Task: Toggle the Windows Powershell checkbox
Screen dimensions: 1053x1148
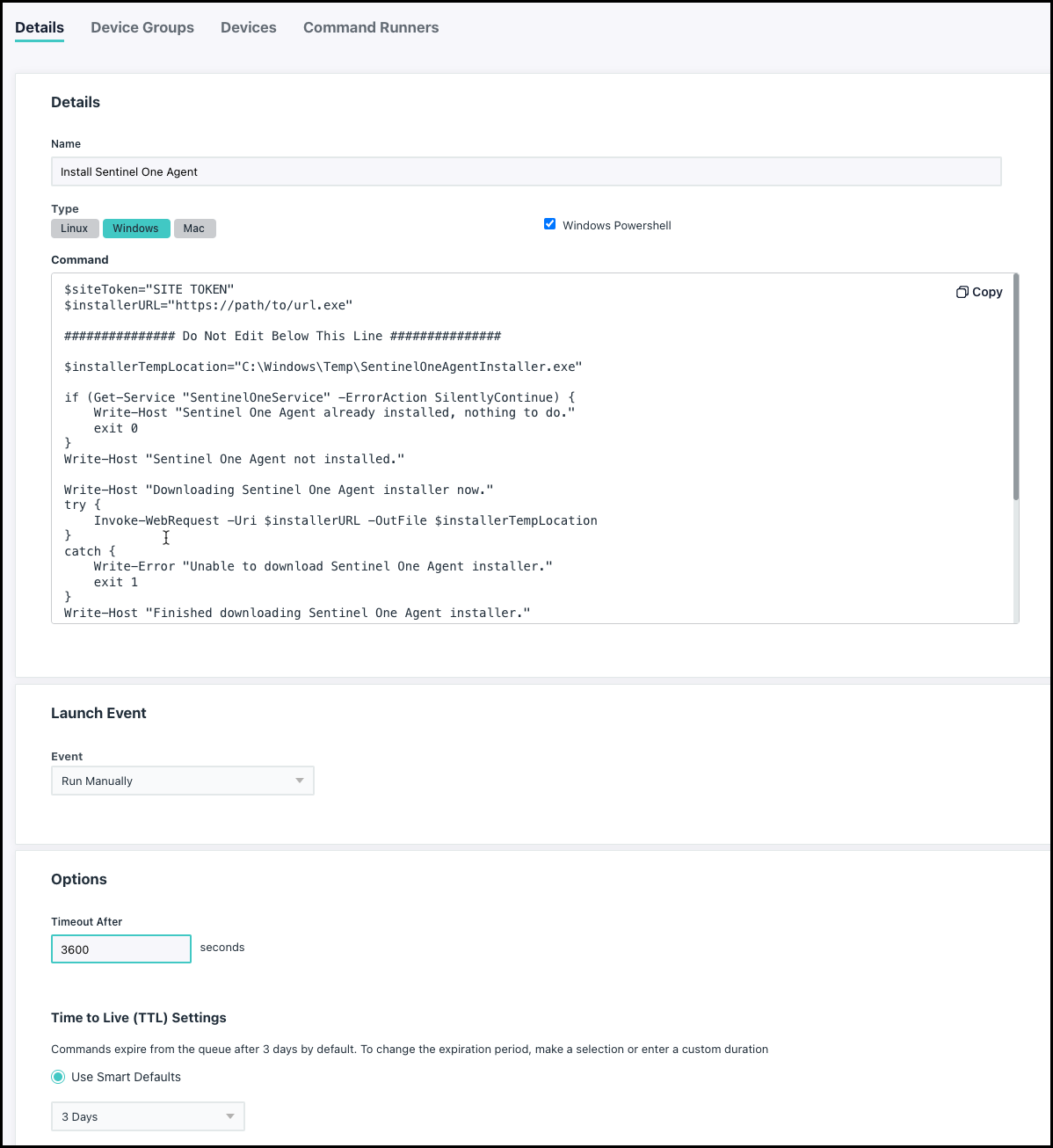Action: pyautogui.click(x=550, y=224)
